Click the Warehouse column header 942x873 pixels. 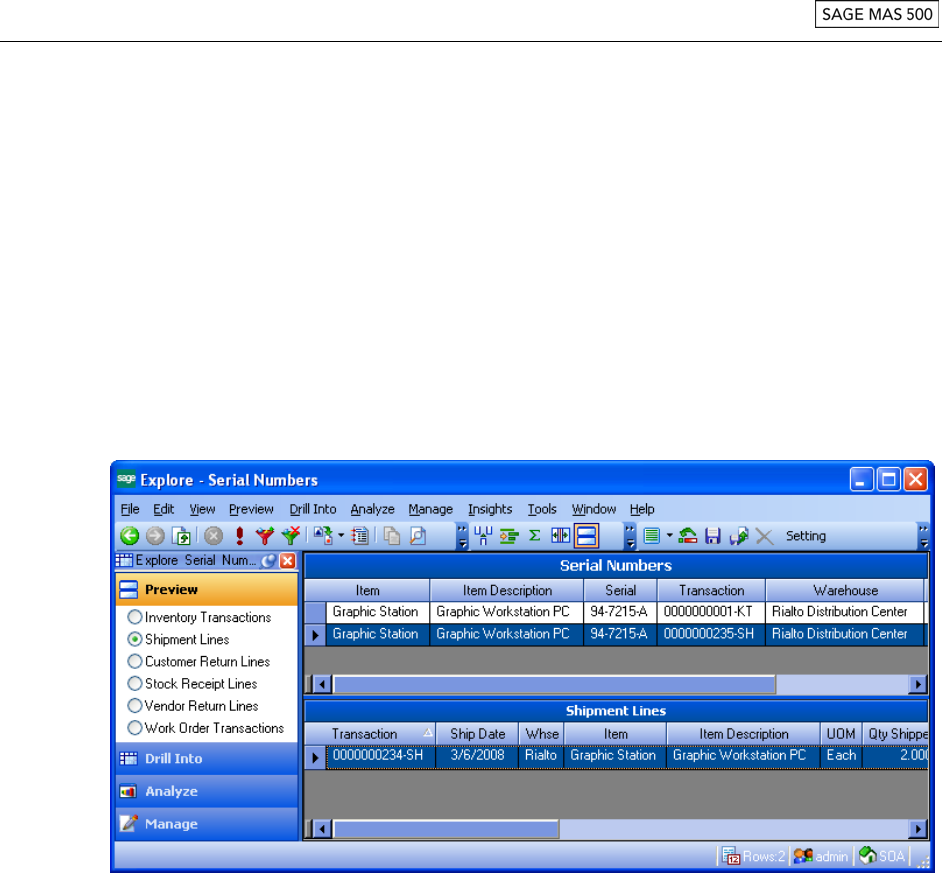coord(845,590)
